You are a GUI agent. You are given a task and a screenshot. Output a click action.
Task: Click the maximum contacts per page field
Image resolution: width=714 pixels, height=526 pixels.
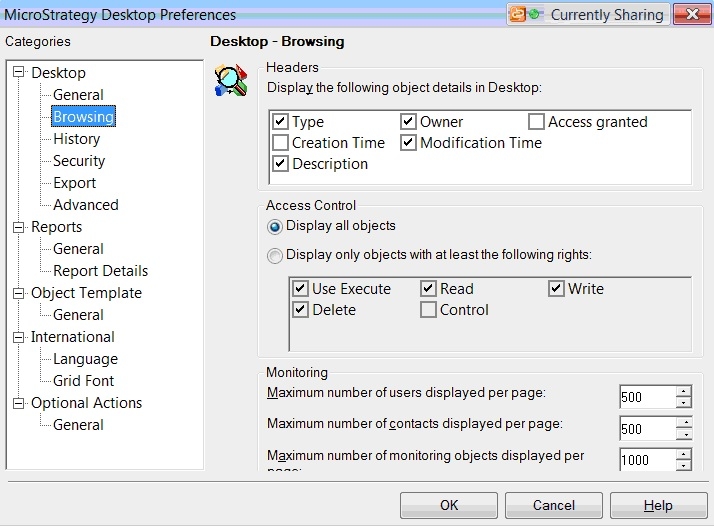click(x=647, y=429)
